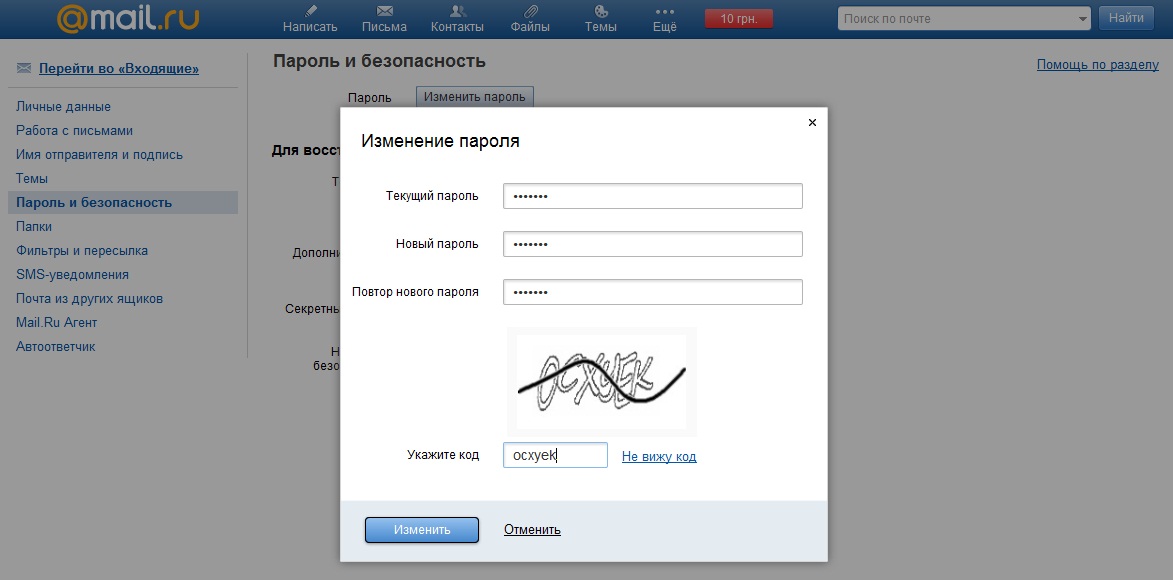Click the Найти search button

click(x=1126, y=19)
